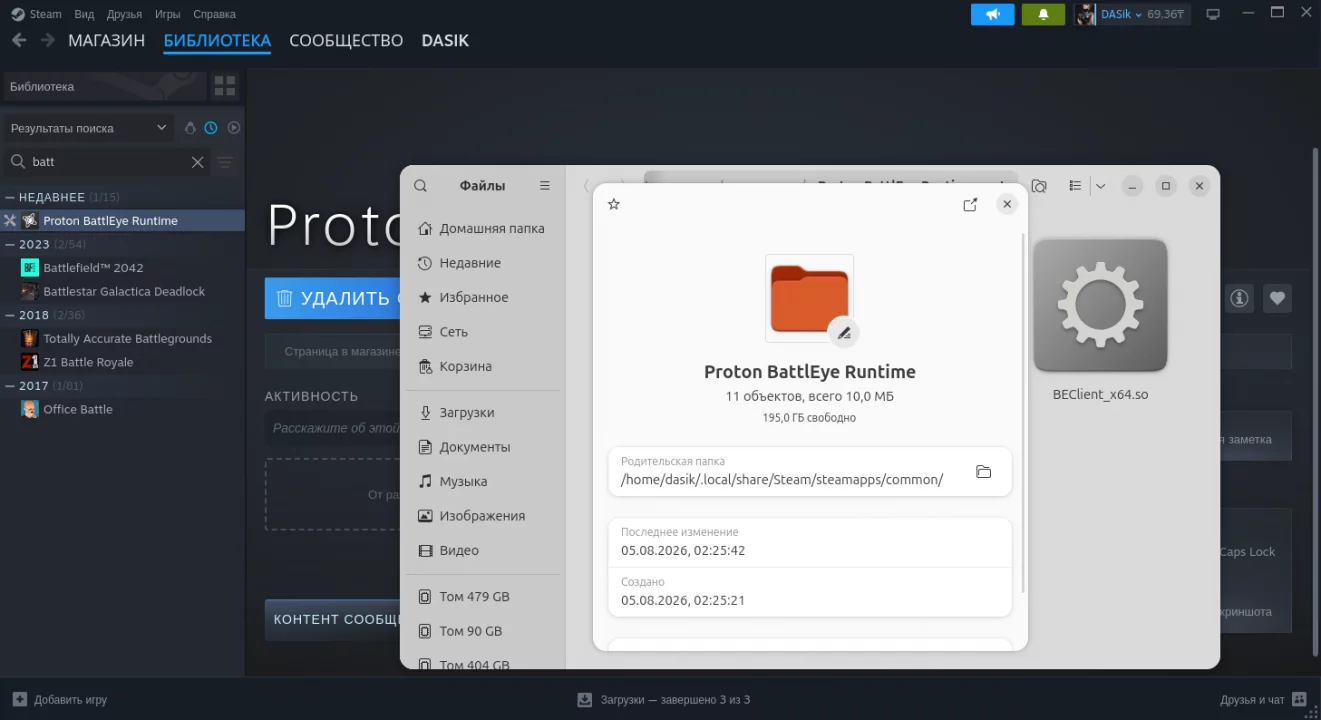Open the Игры menu

(167, 14)
